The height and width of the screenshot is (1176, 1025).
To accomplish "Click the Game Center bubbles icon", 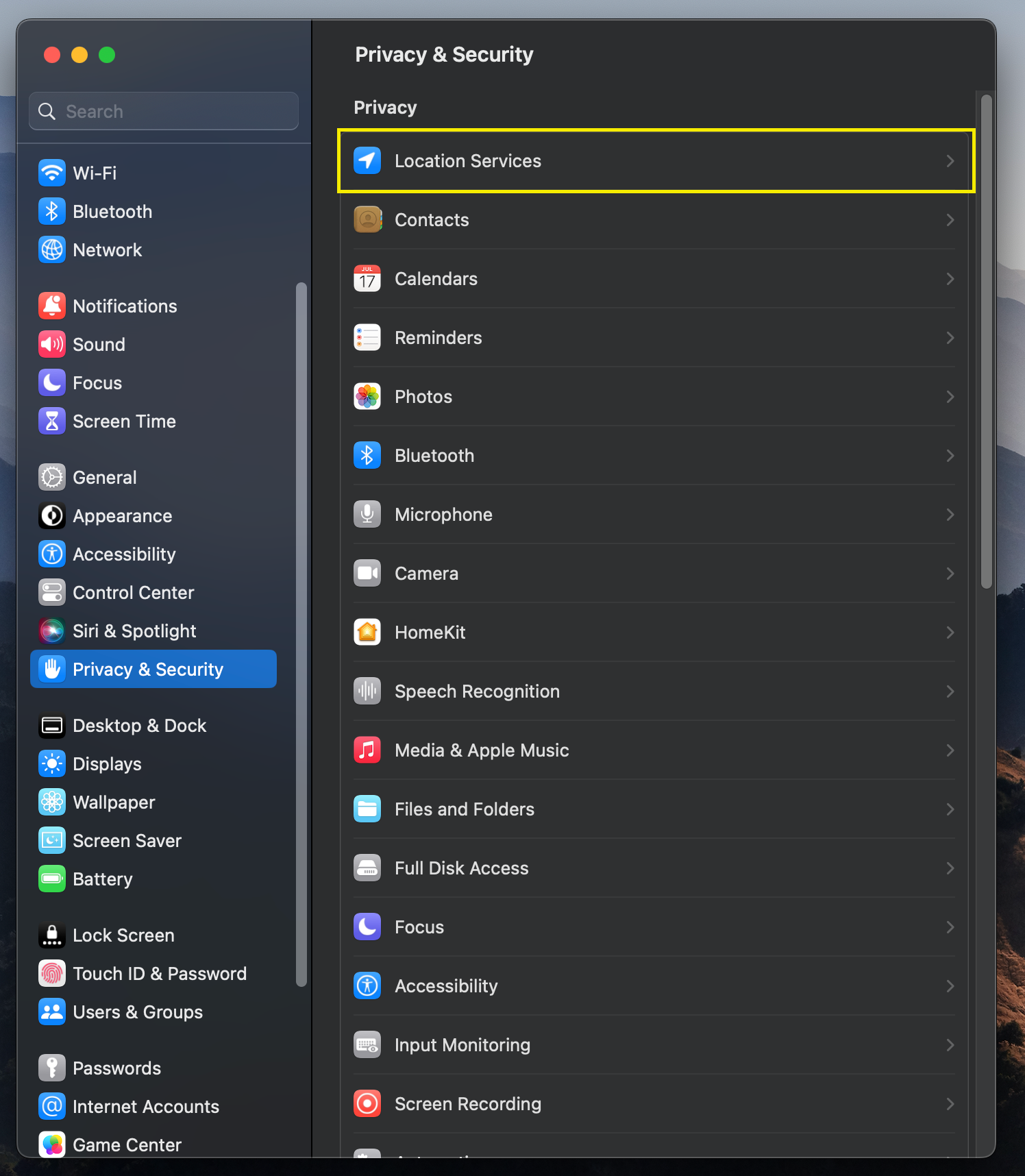I will pos(52,1144).
